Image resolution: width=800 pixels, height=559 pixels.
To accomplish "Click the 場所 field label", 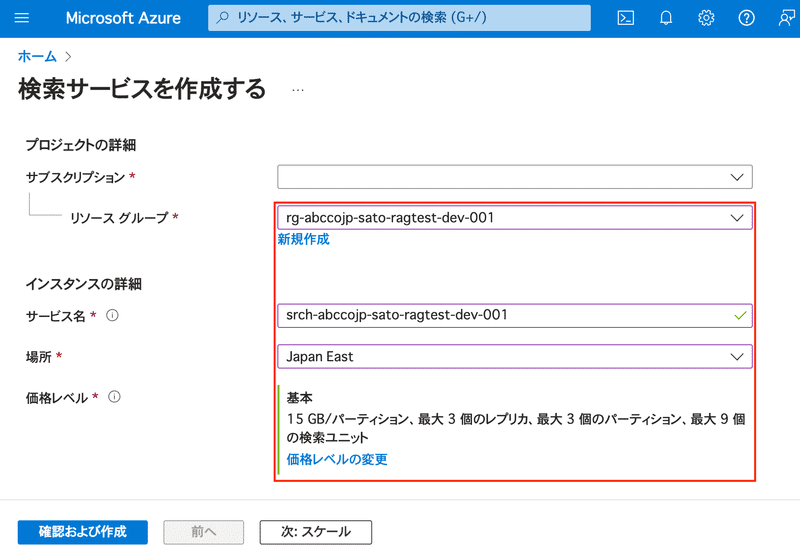I will coord(39,357).
